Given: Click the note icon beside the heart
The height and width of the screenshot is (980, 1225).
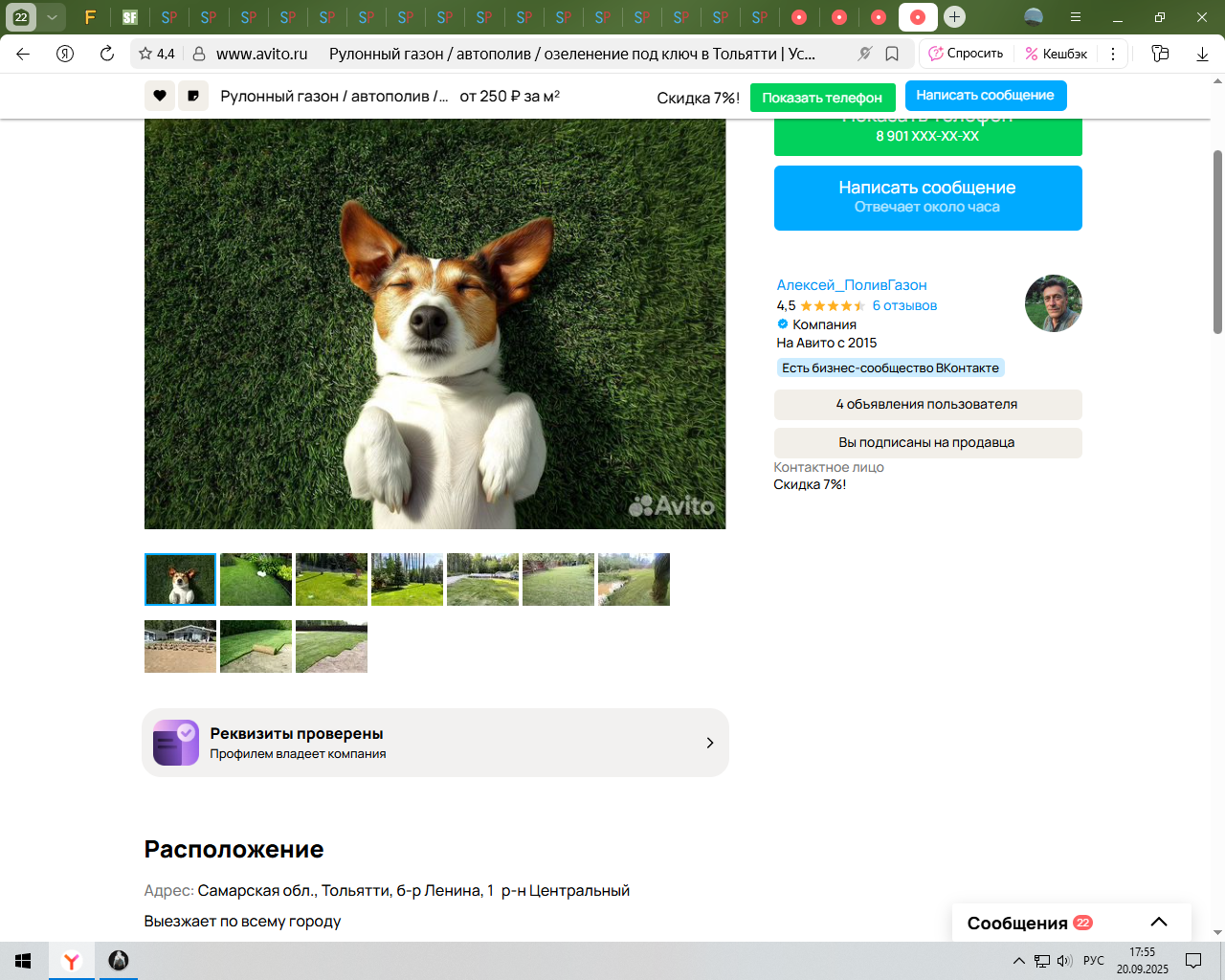Looking at the screenshot, I should (193, 96).
